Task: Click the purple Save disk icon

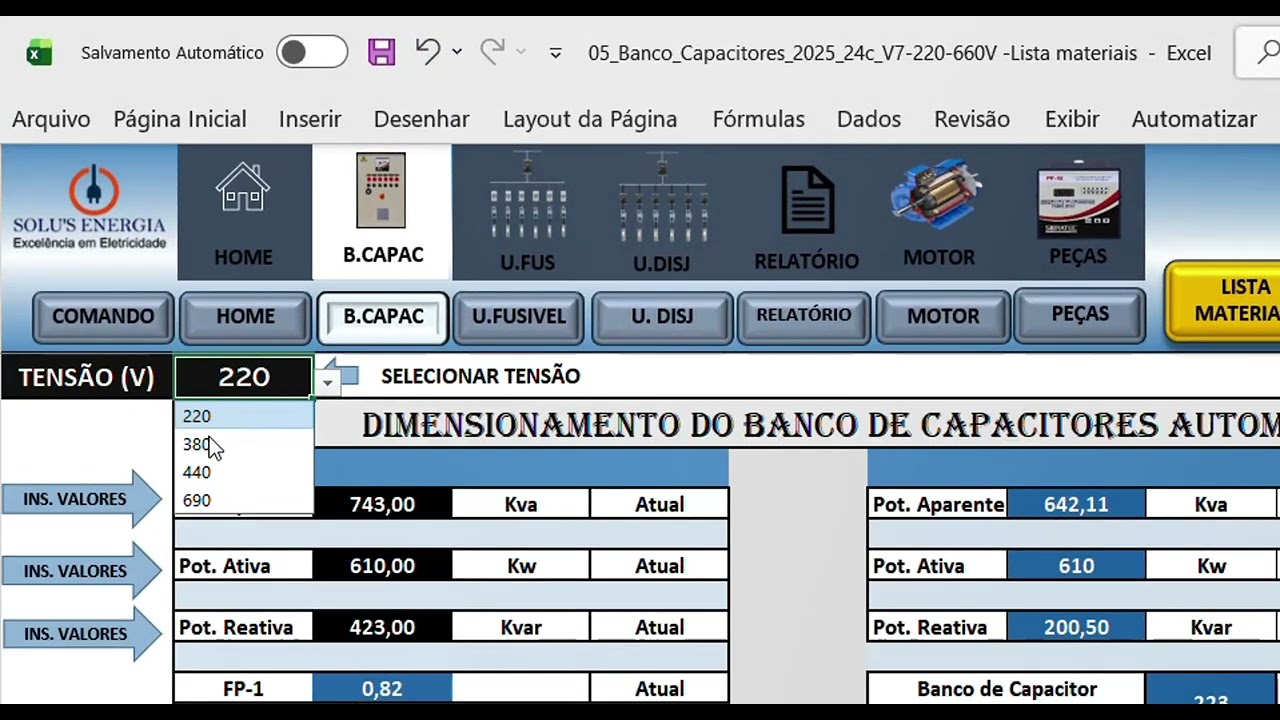Action: (382, 52)
